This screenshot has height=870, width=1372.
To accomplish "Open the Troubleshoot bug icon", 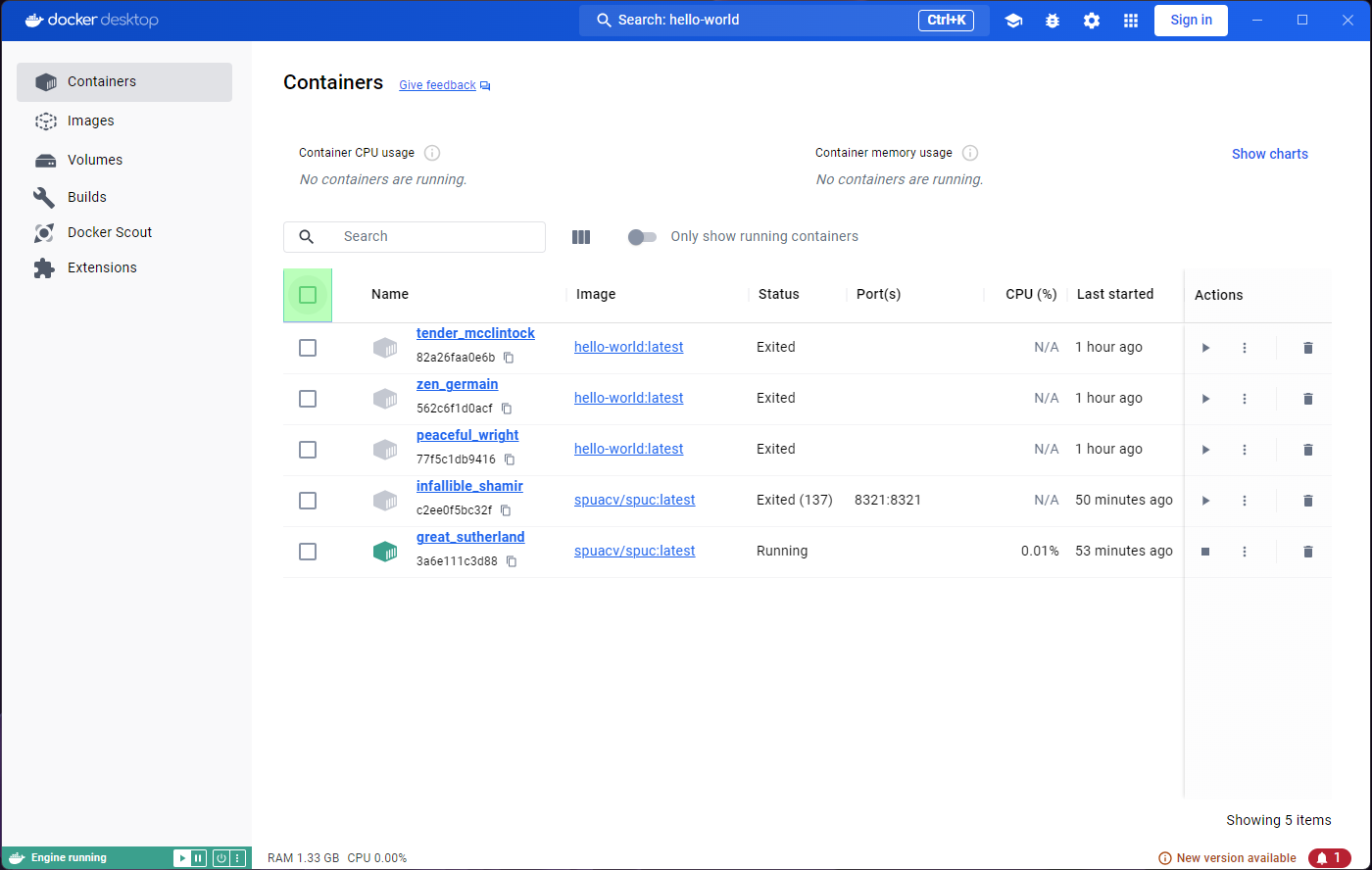I will pyautogui.click(x=1053, y=21).
